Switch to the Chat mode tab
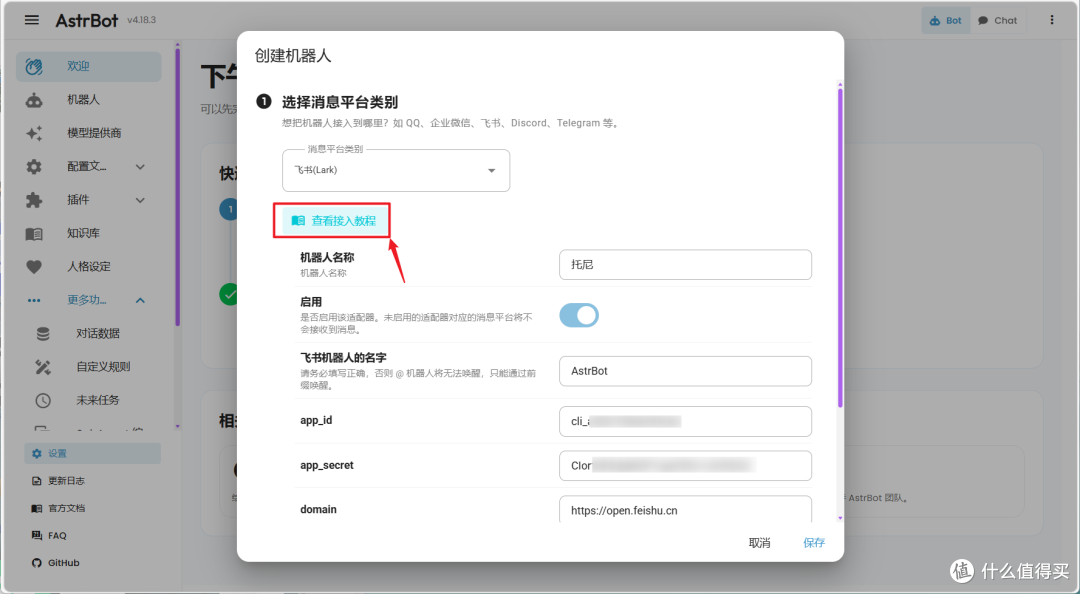The image size is (1080, 594). click(998, 21)
